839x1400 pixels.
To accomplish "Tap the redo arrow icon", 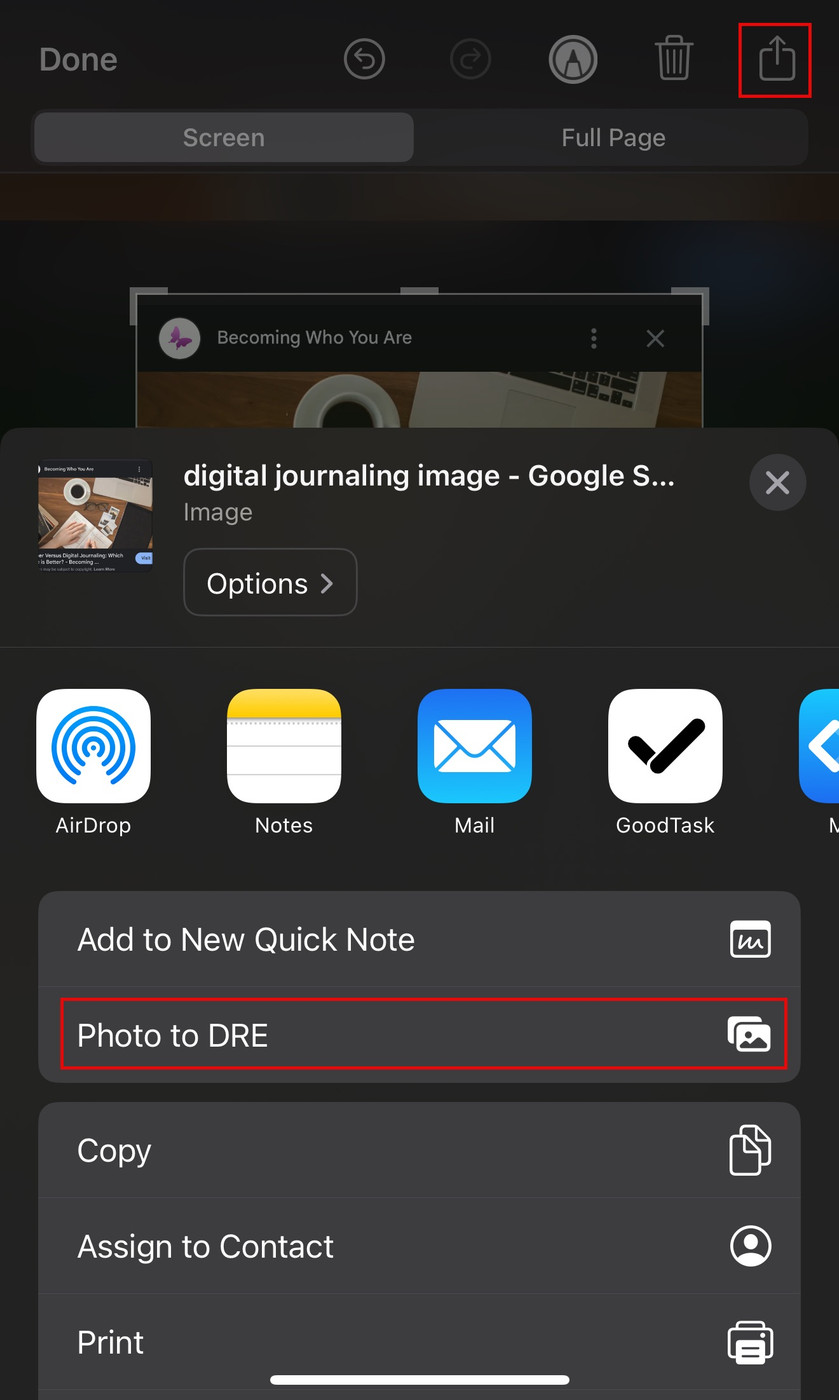I will tap(470, 59).
